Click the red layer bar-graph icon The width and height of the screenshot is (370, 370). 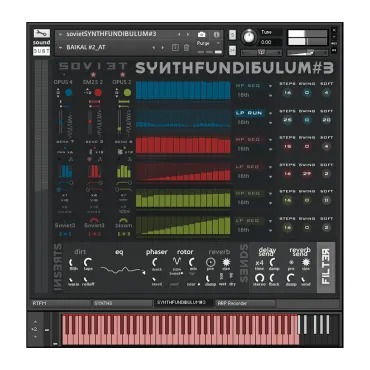tap(95, 171)
